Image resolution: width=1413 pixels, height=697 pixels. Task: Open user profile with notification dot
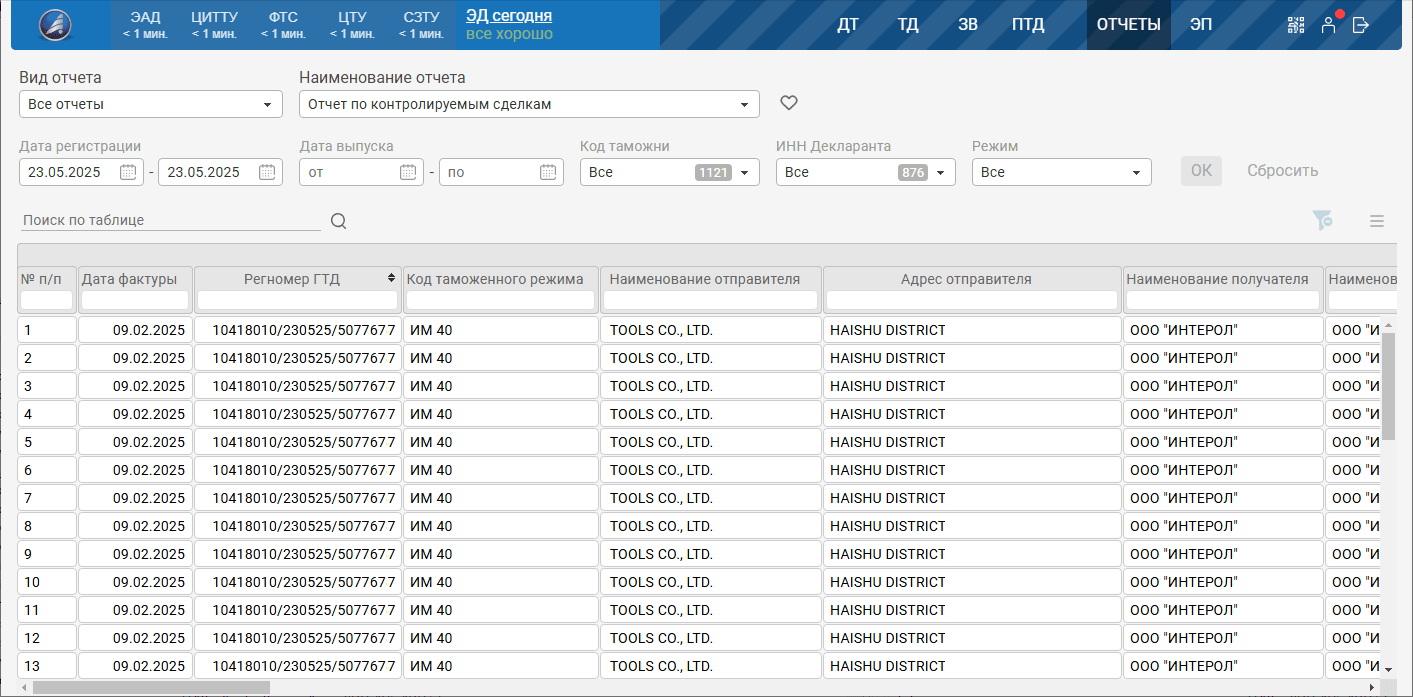(x=1328, y=25)
